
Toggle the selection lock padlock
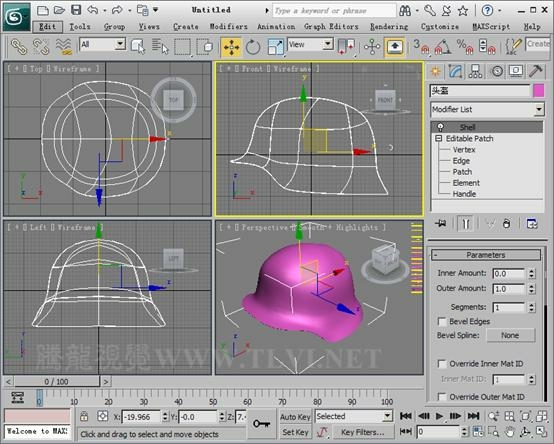[84, 416]
